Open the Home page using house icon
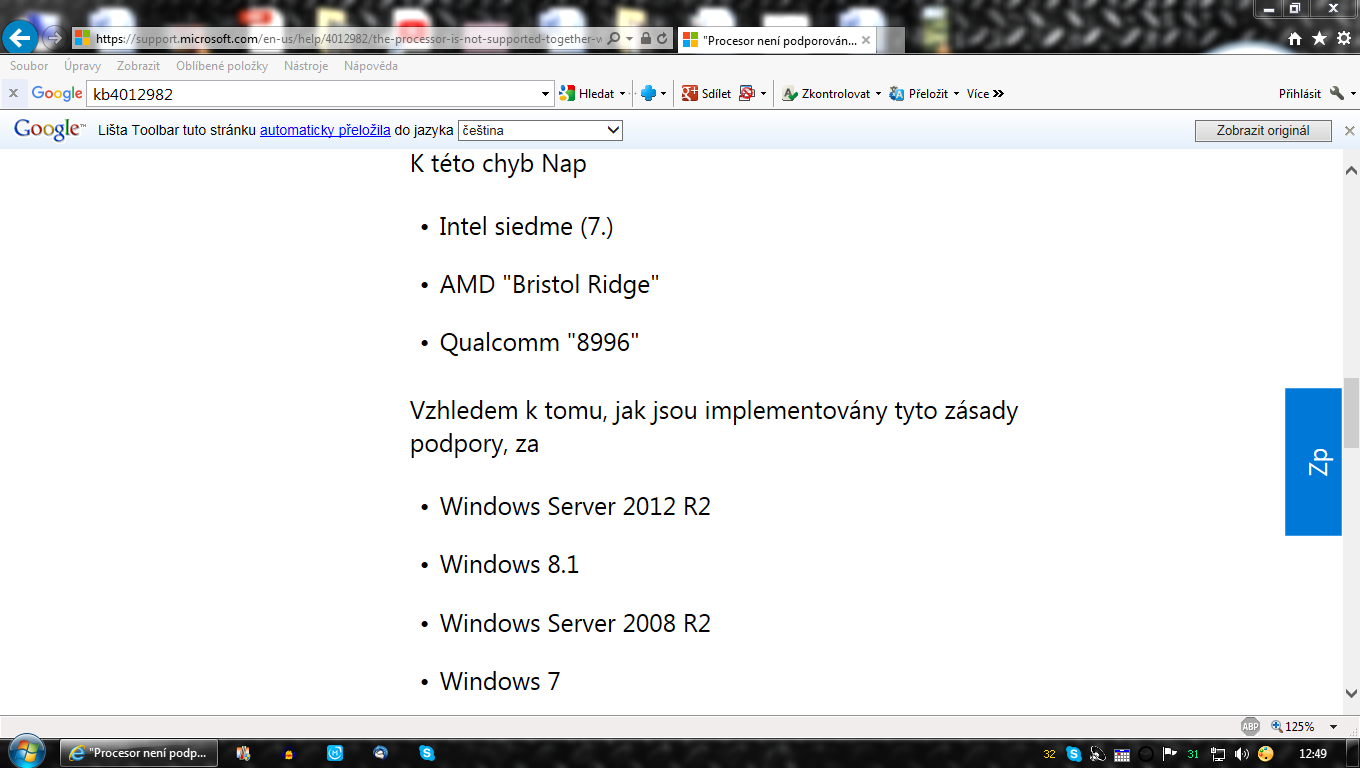1360x768 pixels. [1296, 38]
